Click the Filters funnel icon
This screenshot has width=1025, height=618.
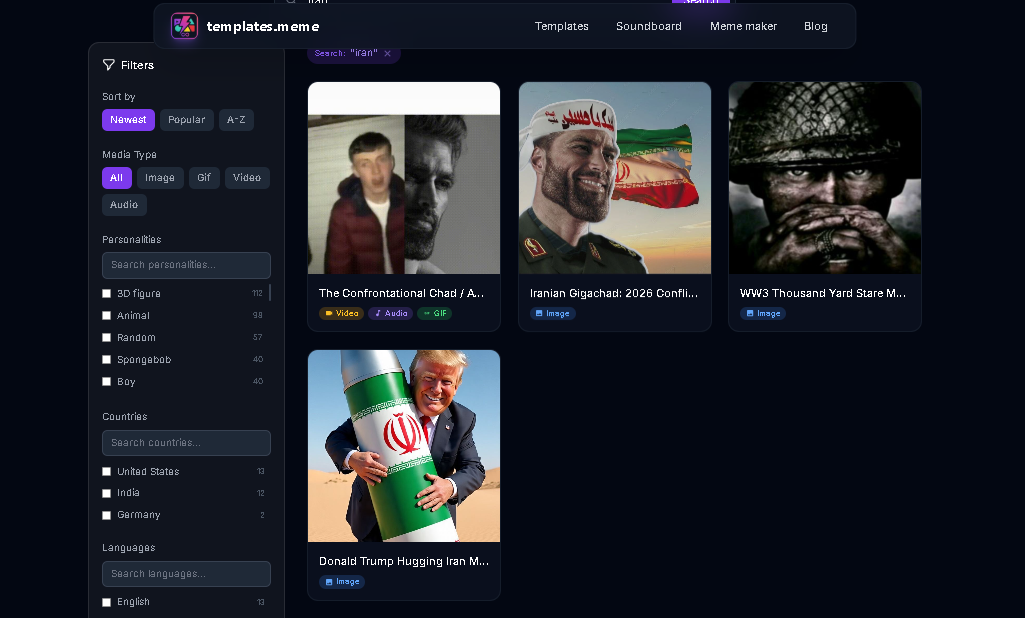tap(109, 65)
